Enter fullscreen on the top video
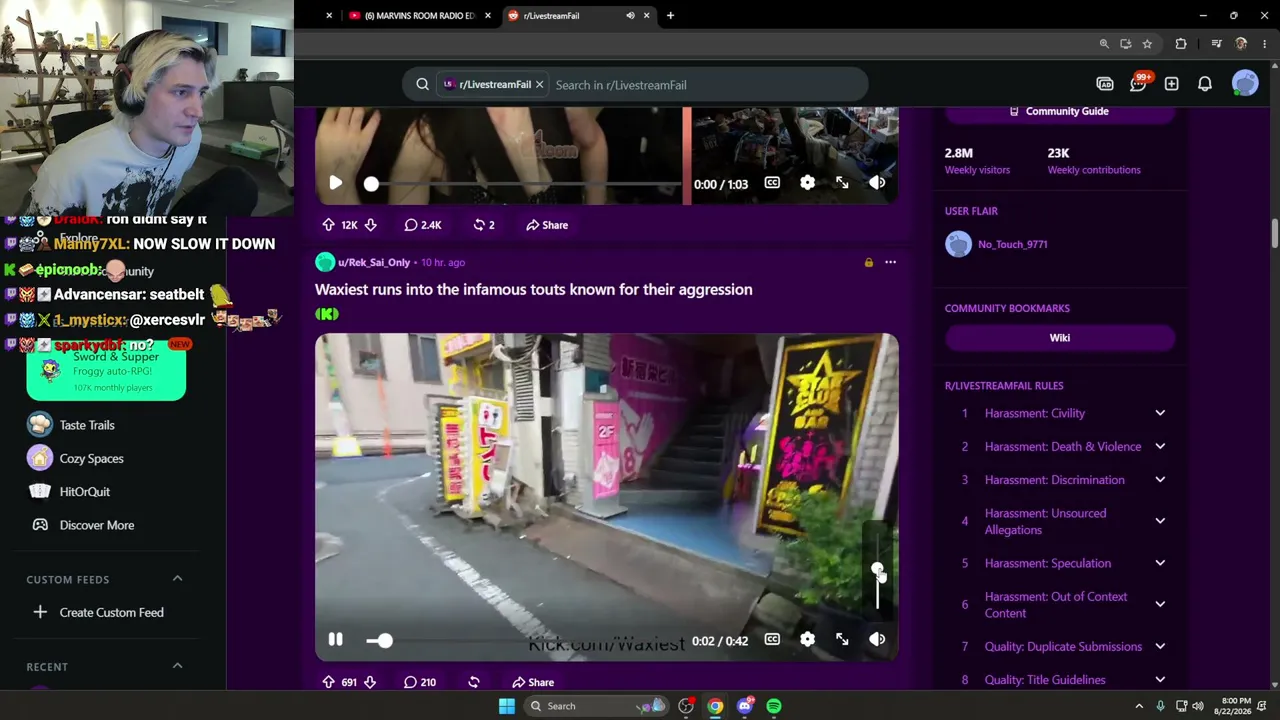The height and width of the screenshot is (720, 1280). [x=842, y=183]
